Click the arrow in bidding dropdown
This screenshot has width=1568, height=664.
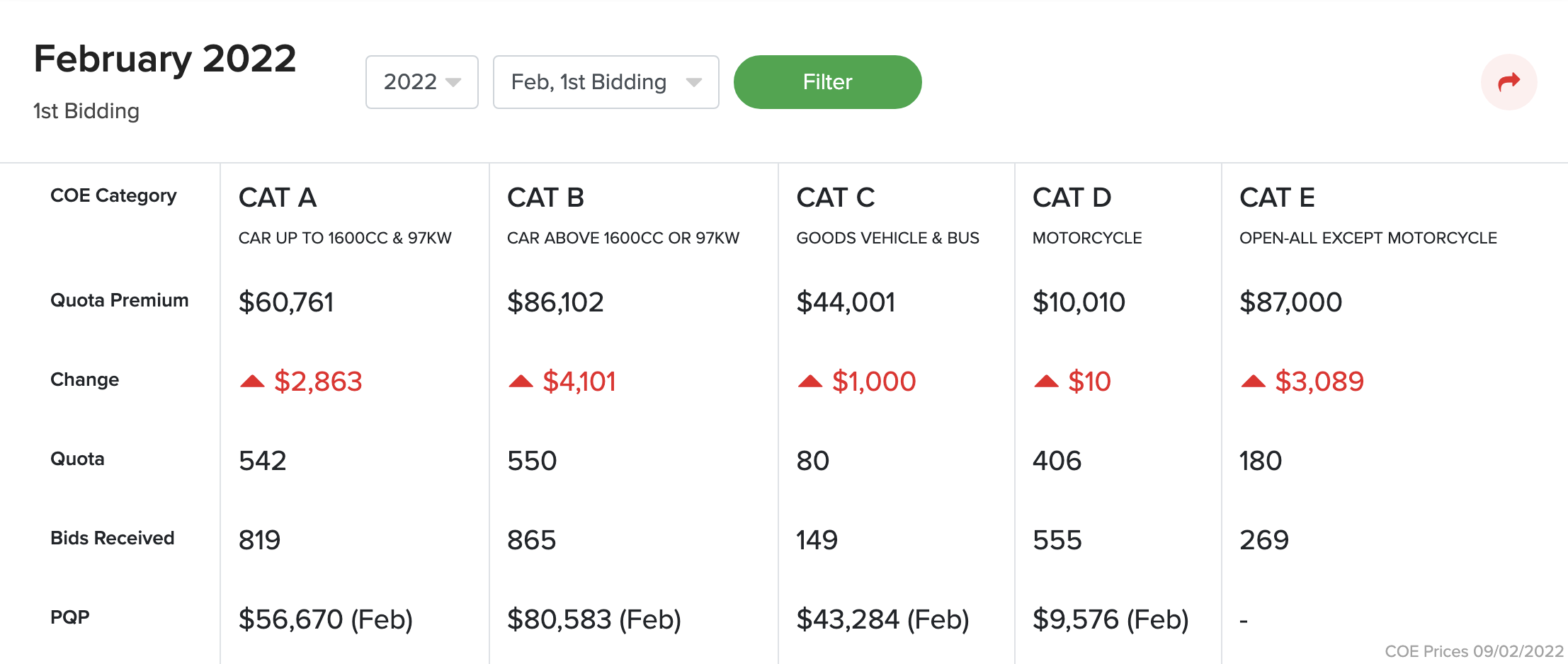tap(694, 82)
